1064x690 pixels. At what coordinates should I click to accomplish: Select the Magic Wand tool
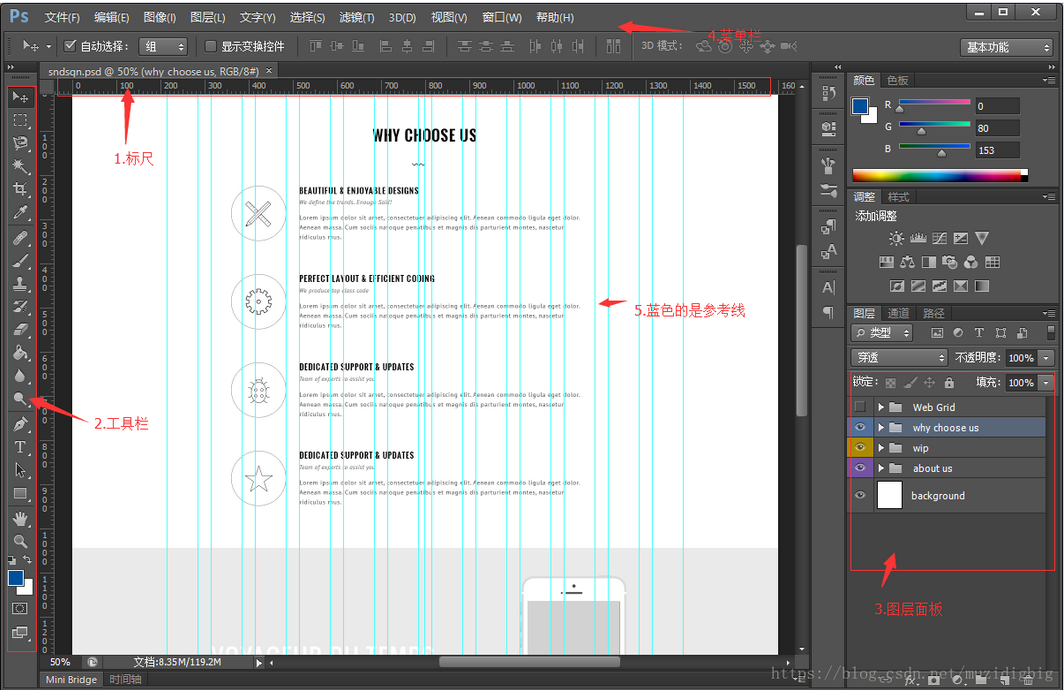[x=20, y=166]
